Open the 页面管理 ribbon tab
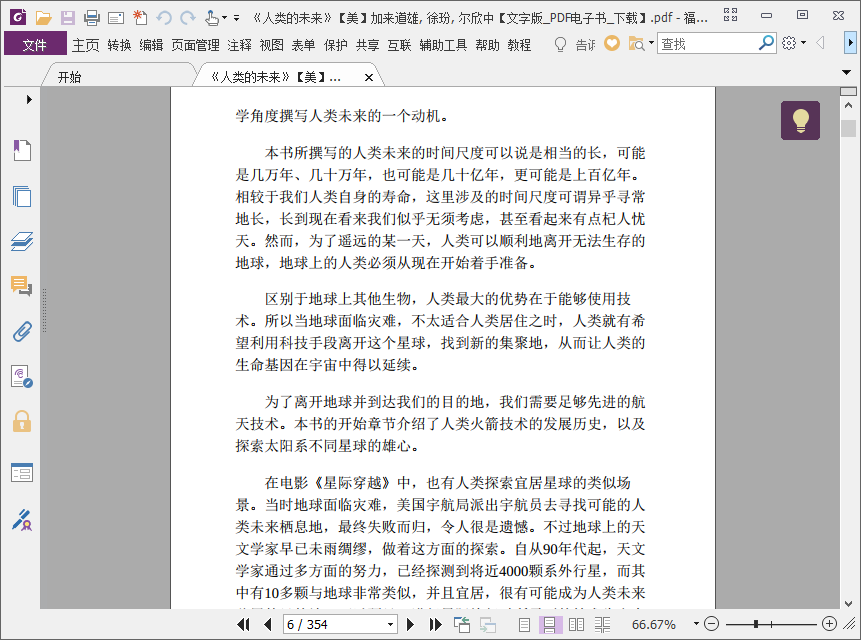The height and width of the screenshot is (640, 861). click(195, 44)
